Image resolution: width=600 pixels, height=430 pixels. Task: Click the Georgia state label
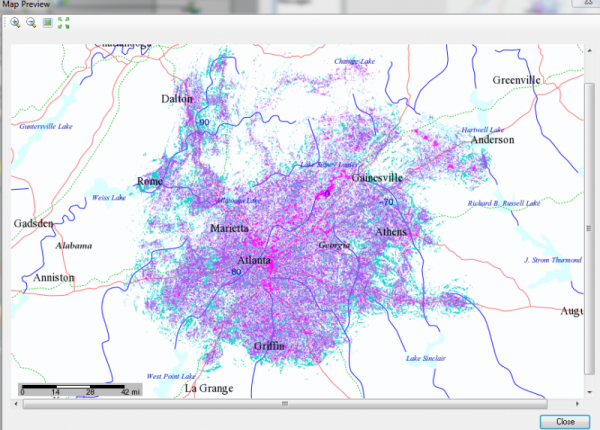pos(334,245)
